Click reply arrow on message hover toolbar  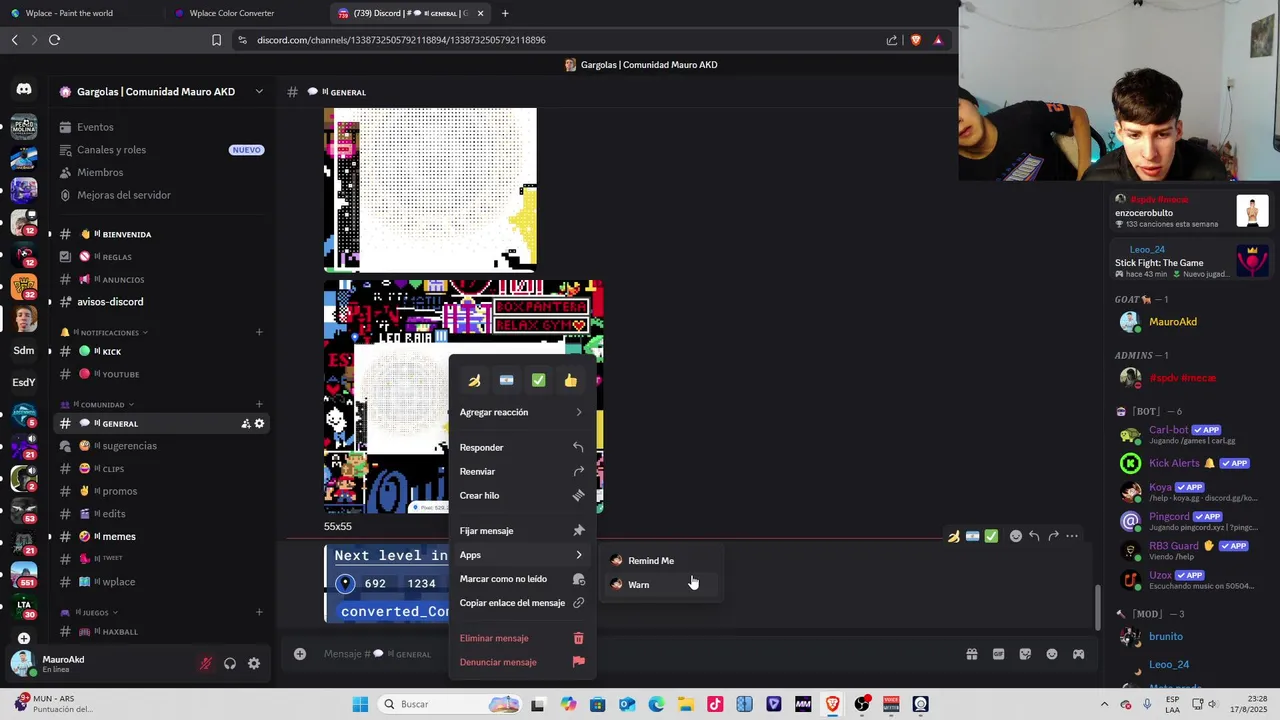[x=1034, y=536]
